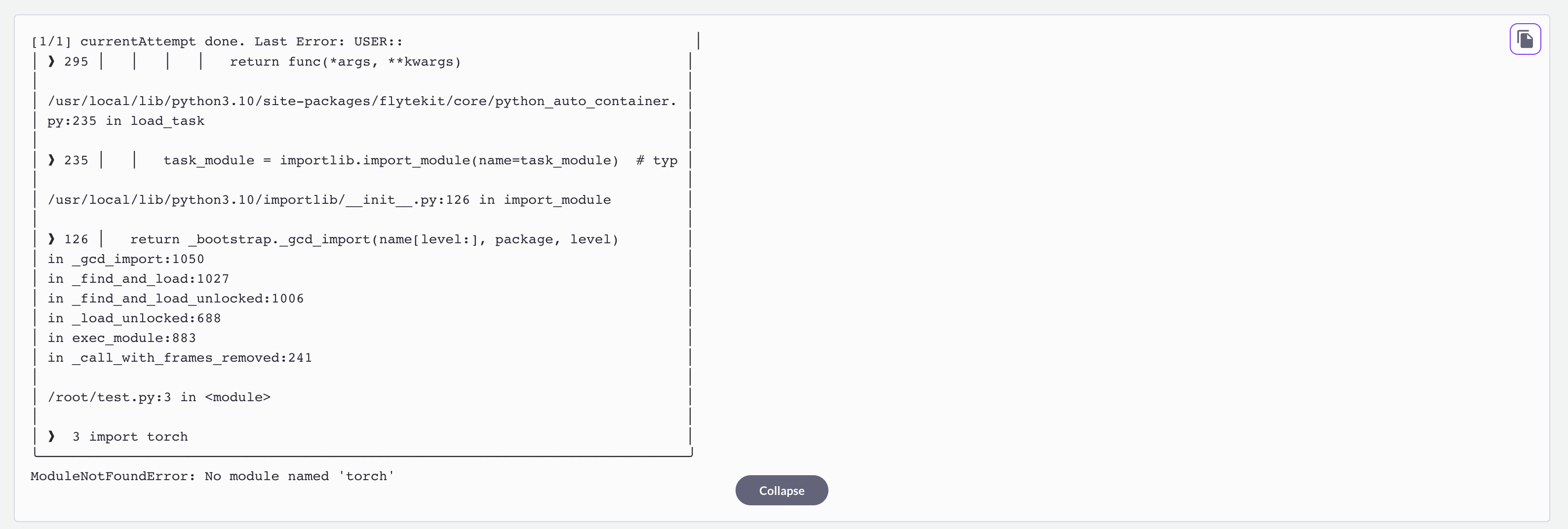Viewport: 1568px width, 529px height.
Task: Click the /root/test.py:3 file path
Action: pyautogui.click(x=159, y=397)
